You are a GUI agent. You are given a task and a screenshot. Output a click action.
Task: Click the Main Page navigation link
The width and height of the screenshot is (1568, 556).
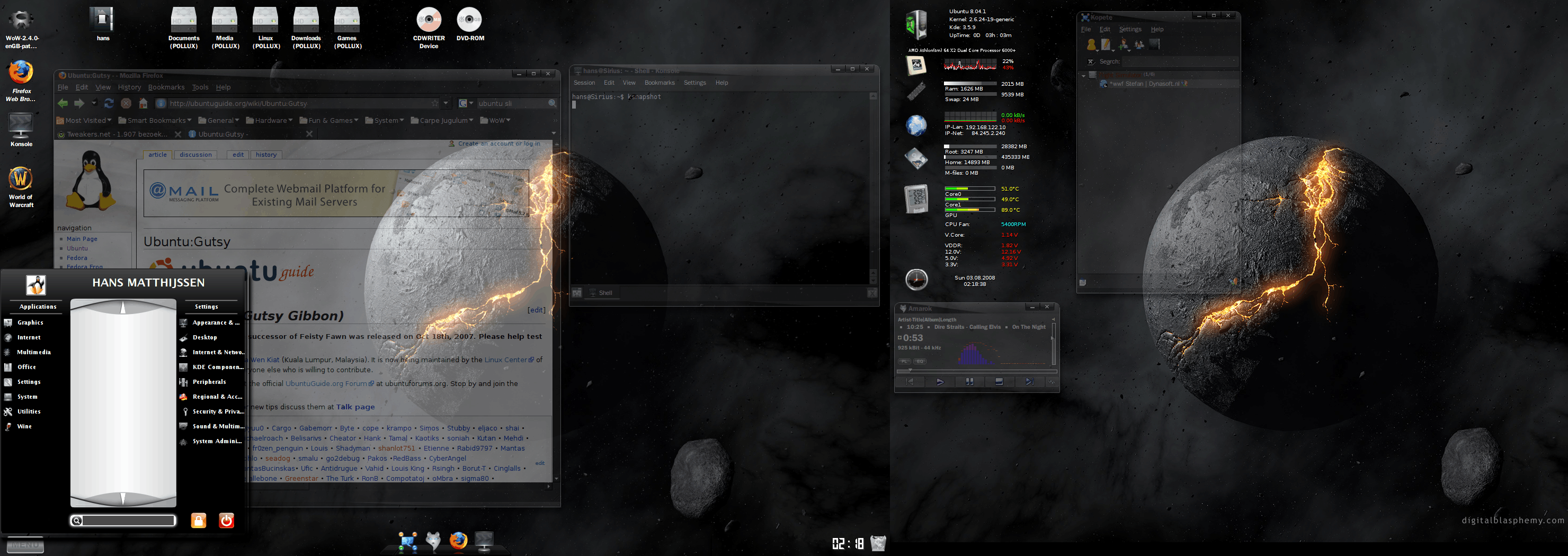pos(82,239)
